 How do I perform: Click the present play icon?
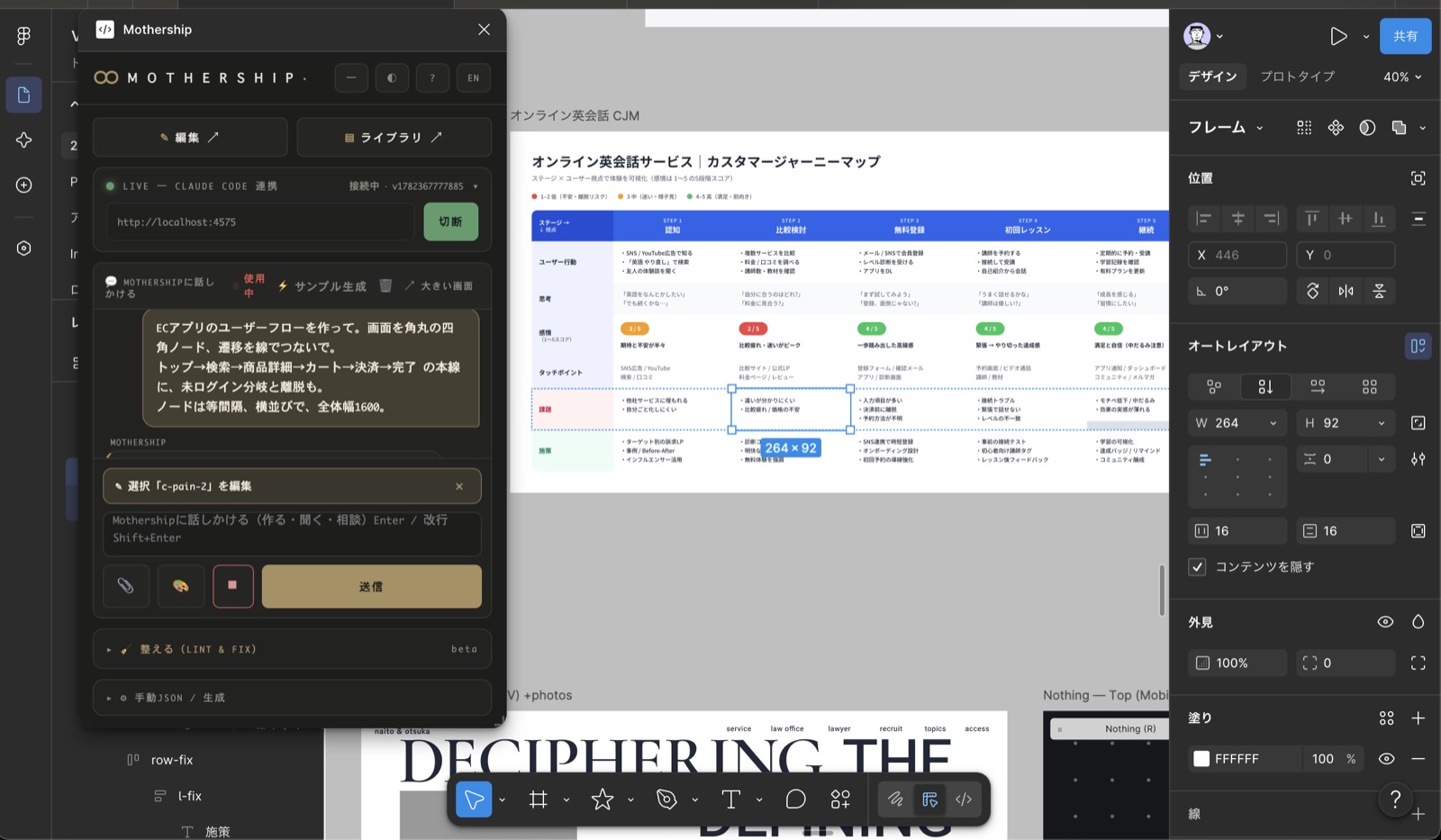[x=1338, y=36]
